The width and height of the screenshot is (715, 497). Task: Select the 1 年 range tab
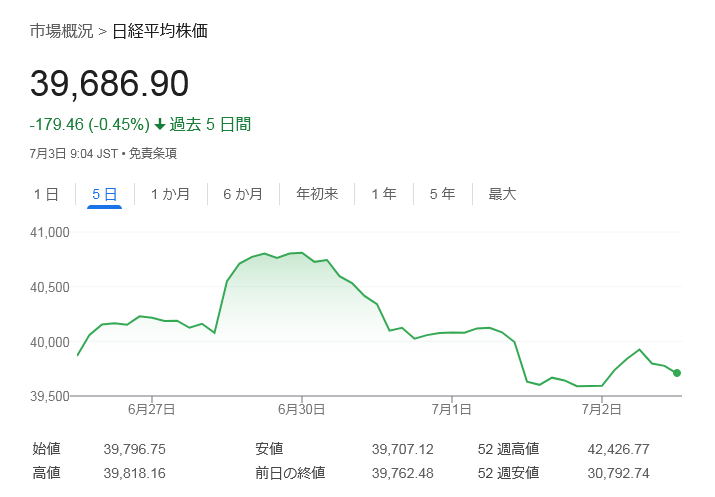click(x=383, y=194)
